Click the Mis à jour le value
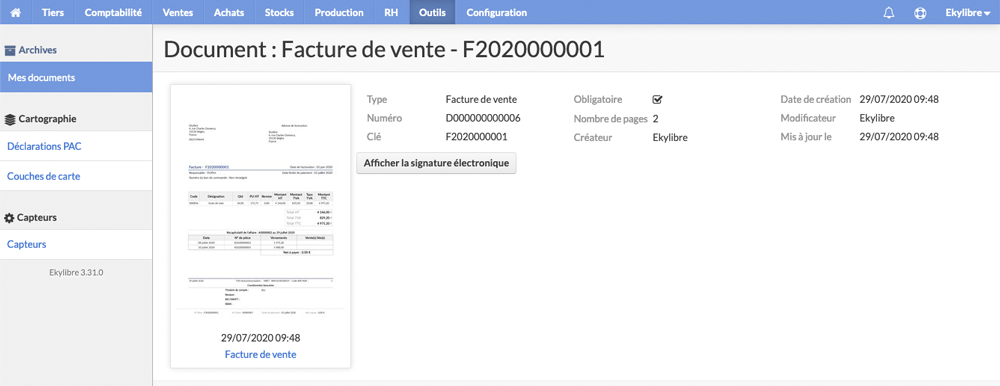This screenshot has height=386, width=1000. (x=899, y=137)
